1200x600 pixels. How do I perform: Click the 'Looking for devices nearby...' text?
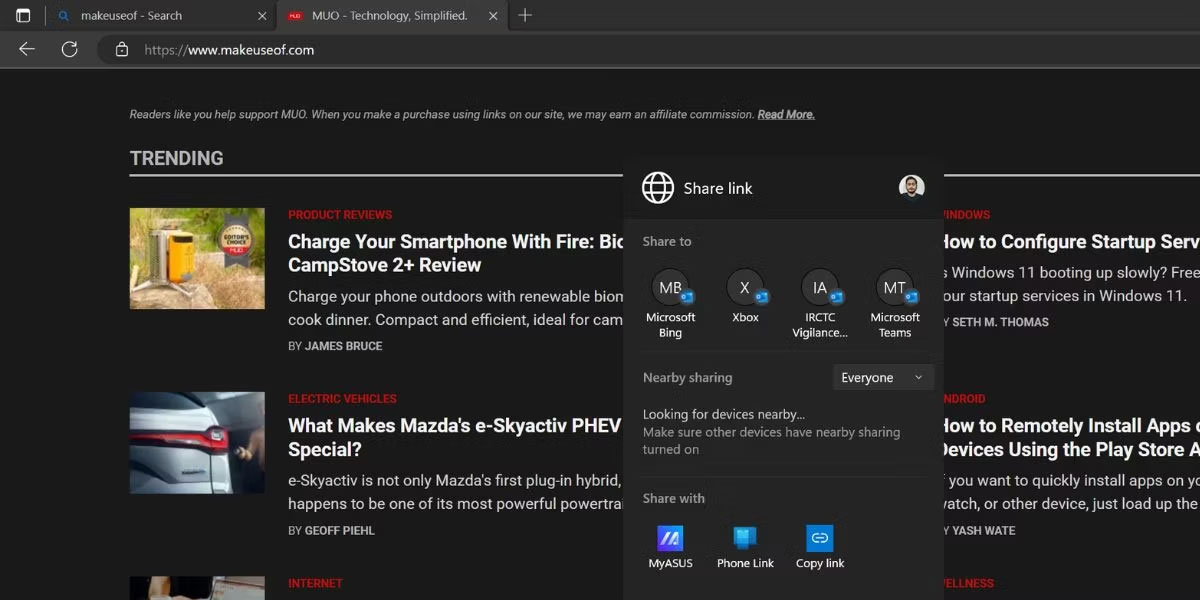(724, 414)
